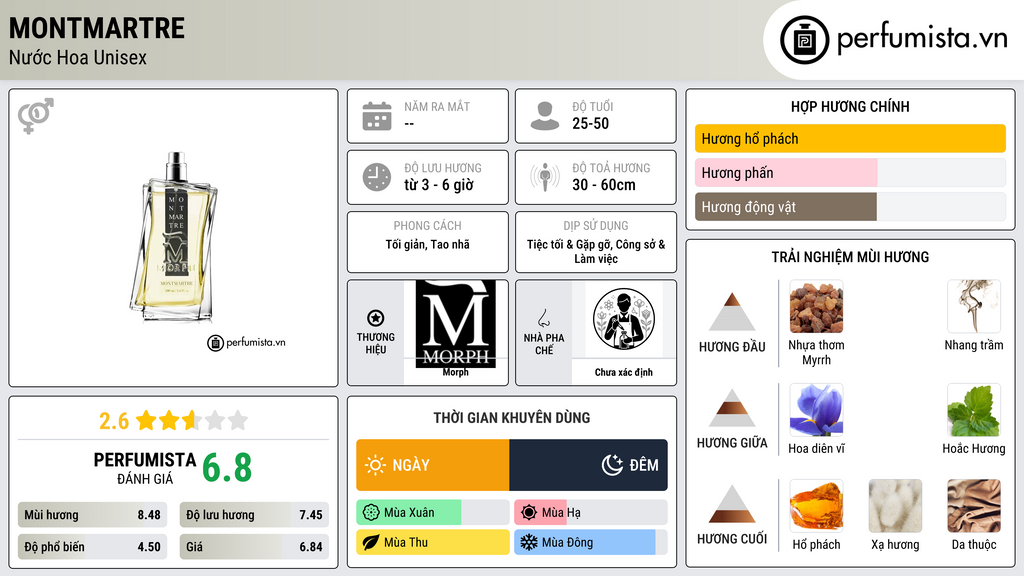Click the sun icon for Mùa Hạ
Screen dimensions: 1024x576
click(x=529, y=513)
